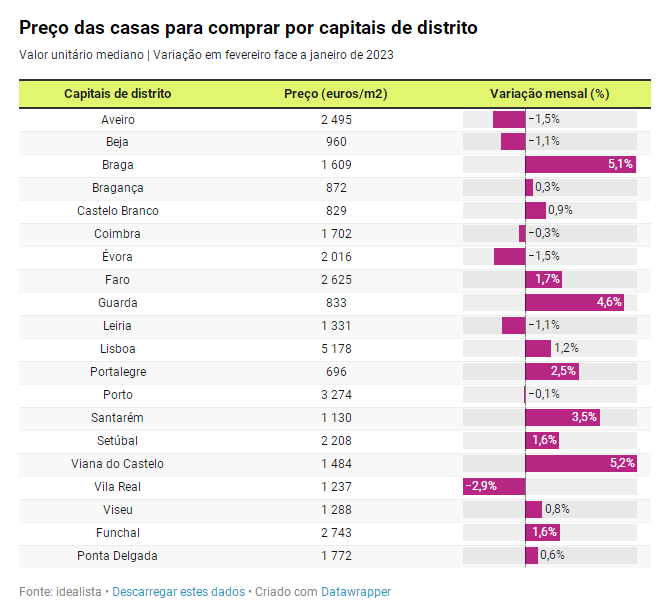This screenshot has height=607, width=667.
Task: Click the 'Descarregar estes dados' link
Action: (x=178, y=592)
